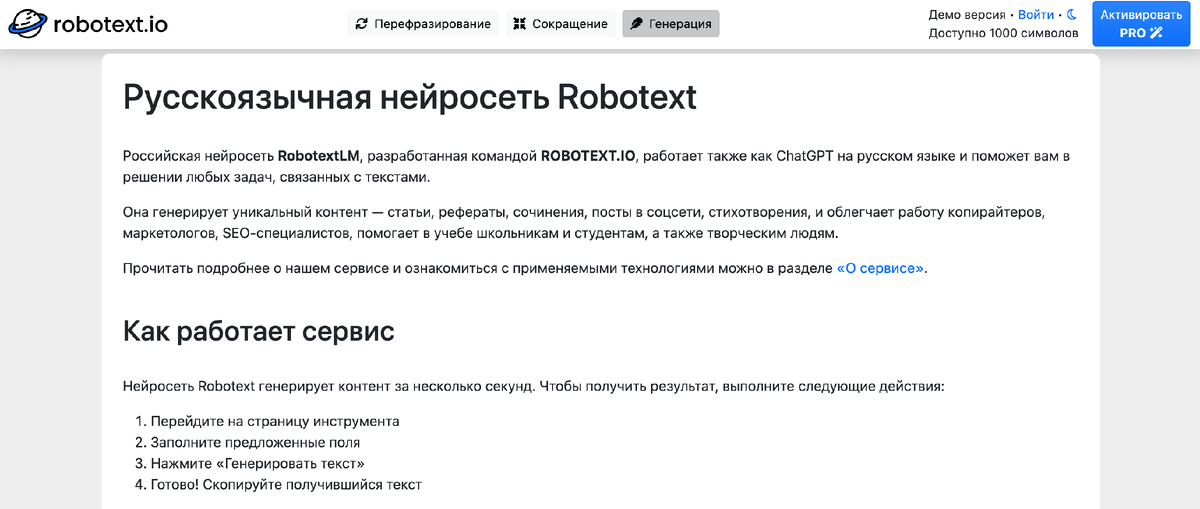Click the heading Русскоязычная нейросеть Robotext

click(x=410, y=99)
